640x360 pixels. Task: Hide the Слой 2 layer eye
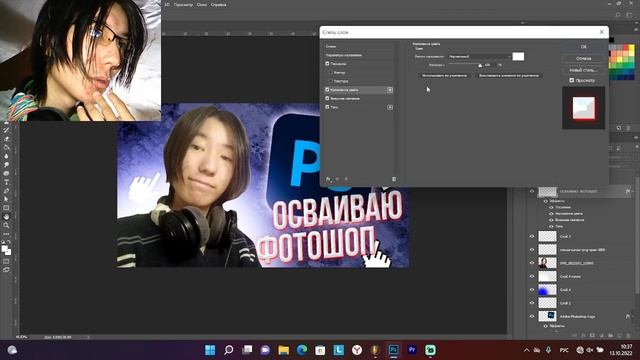click(532, 303)
